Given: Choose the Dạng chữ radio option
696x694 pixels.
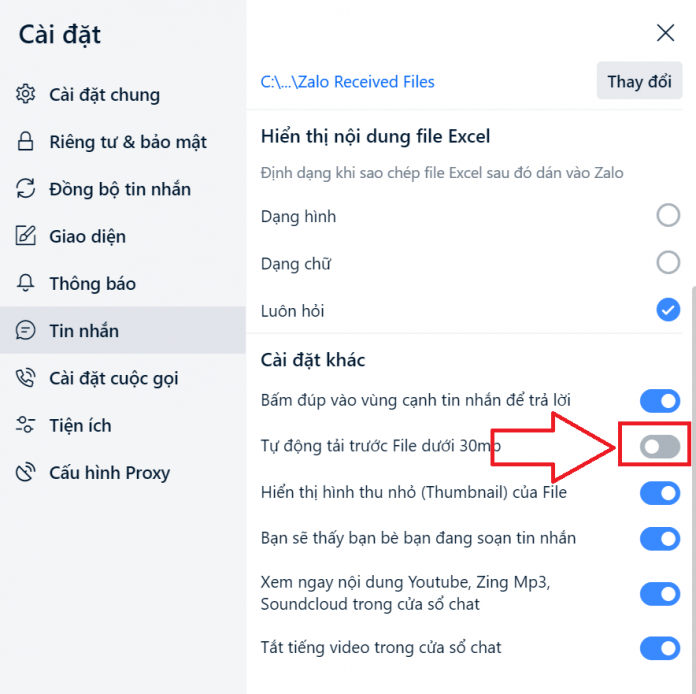Looking at the screenshot, I should pos(668,262).
